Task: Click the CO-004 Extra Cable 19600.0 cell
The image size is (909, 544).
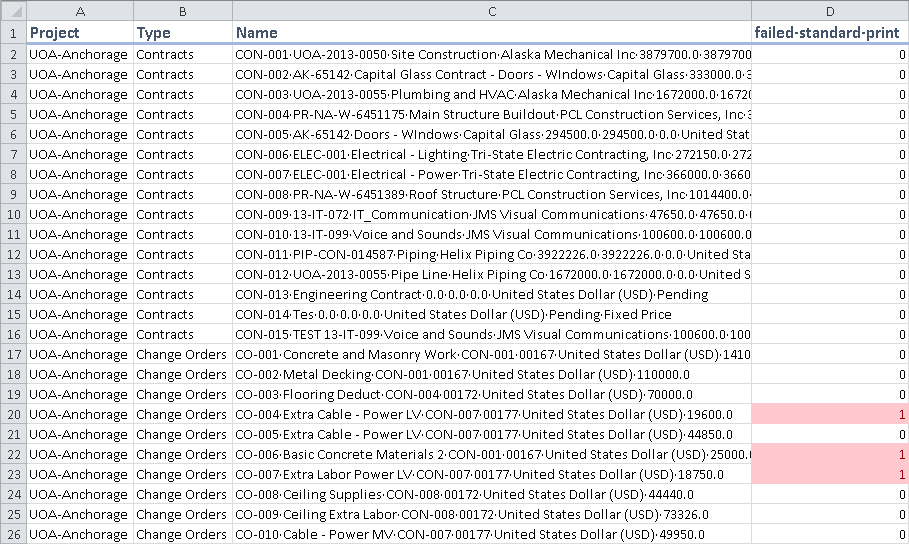Action: coord(492,415)
